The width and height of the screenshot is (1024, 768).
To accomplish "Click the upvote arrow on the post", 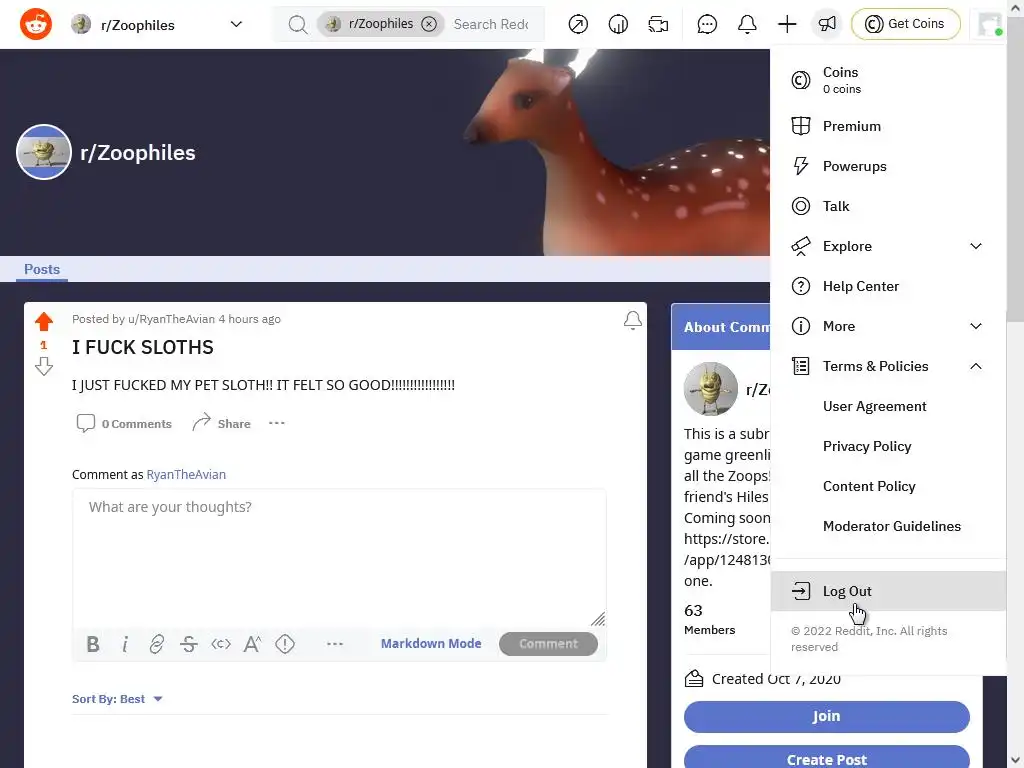I will point(44,321).
